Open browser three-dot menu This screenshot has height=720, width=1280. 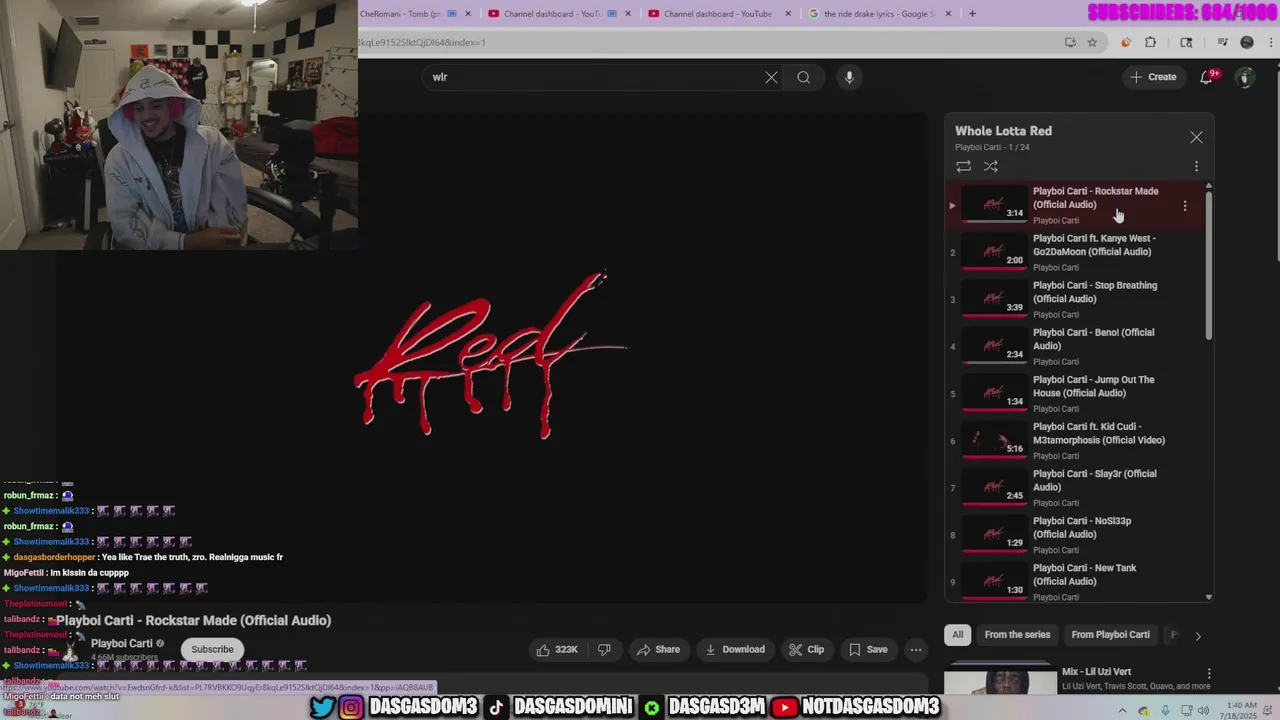click(x=1269, y=42)
